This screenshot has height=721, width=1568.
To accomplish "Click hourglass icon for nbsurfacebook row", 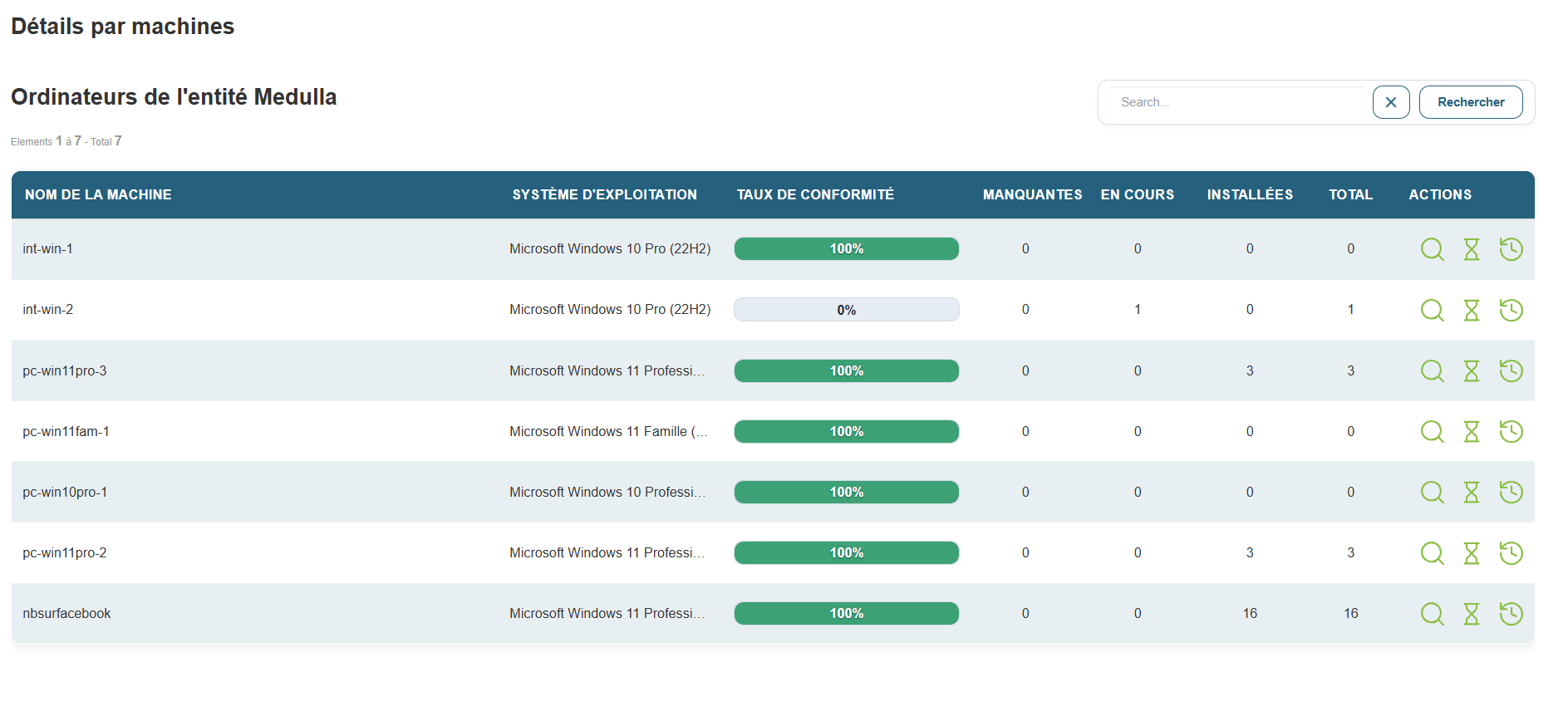I will 1471,614.
